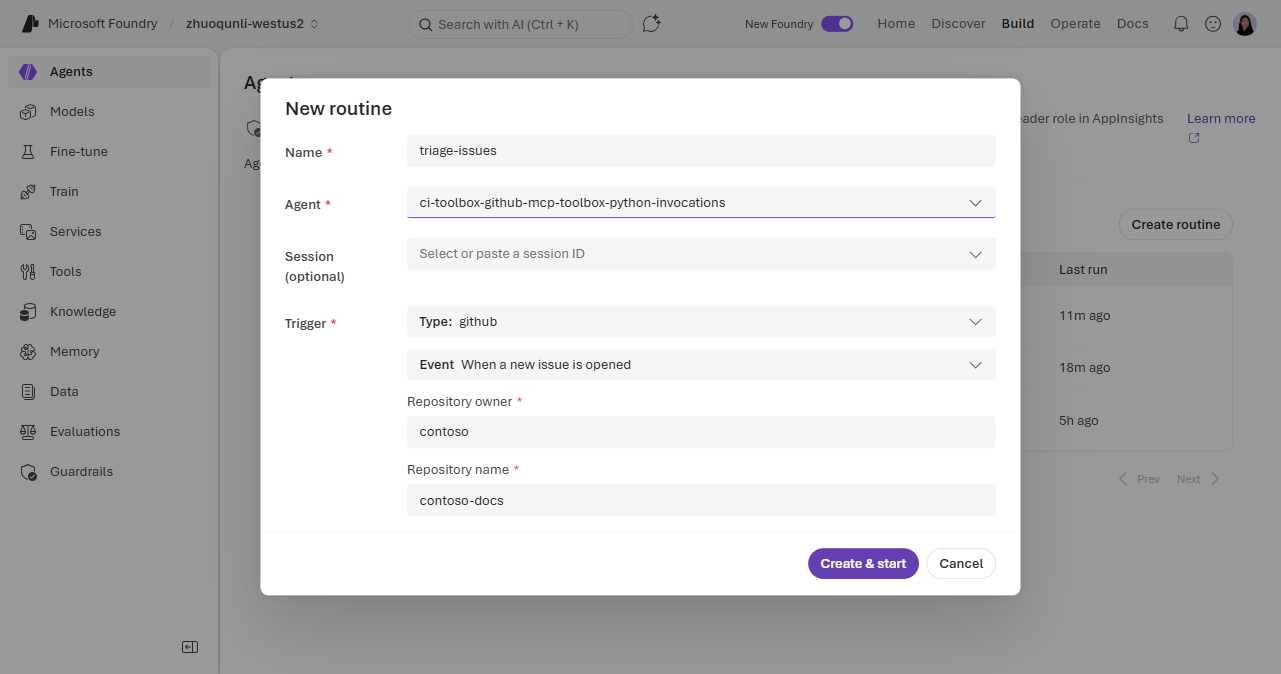
Task: Select the Build tab
Action: pyautogui.click(x=1018, y=24)
